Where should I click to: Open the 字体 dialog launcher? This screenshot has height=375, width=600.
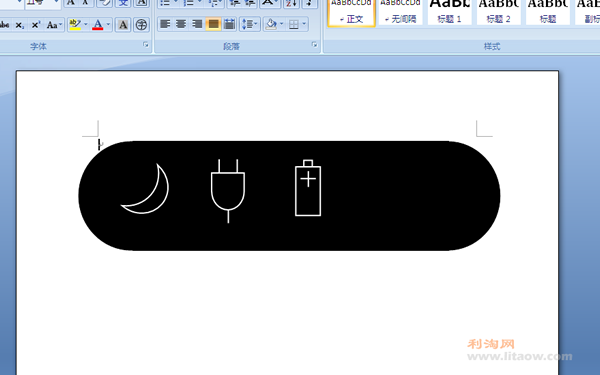[x=146, y=45]
